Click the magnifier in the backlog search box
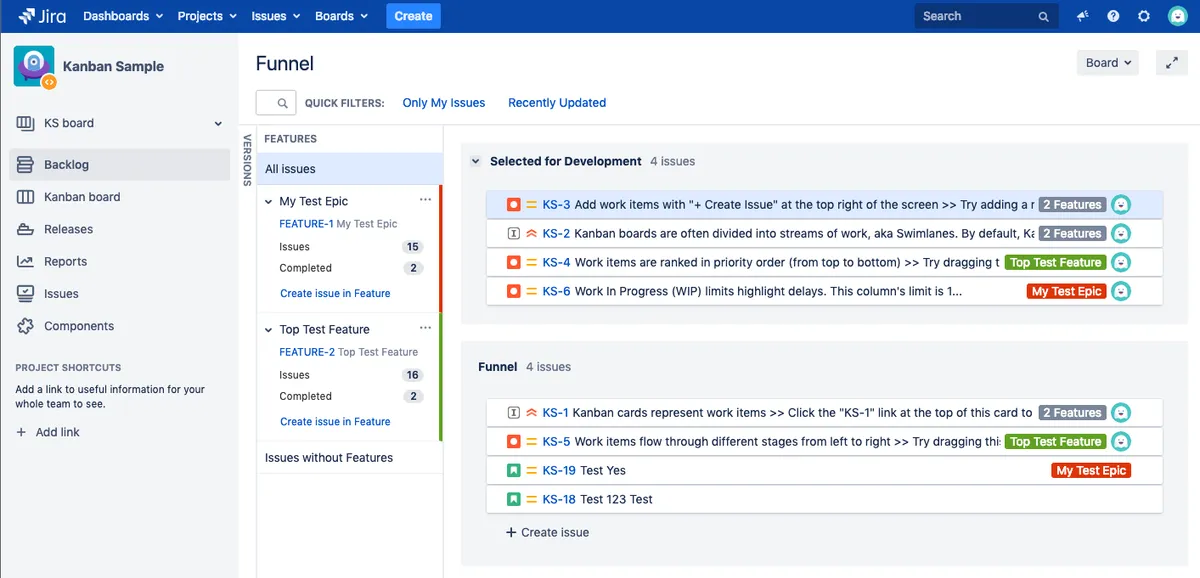The width and height of the screenshot is (1200, 578). coord(283,103)
